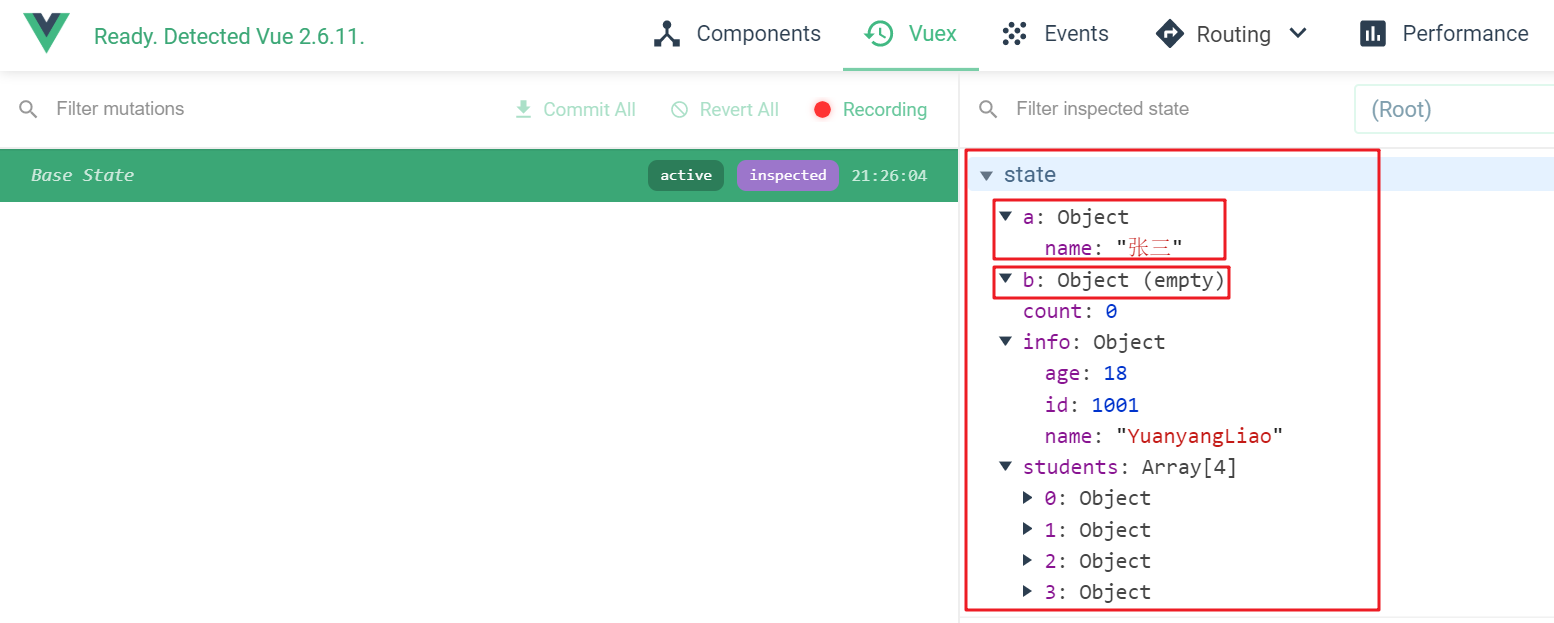
Task: Select the Base State mutation entry
Action: (x=300, y=175)
